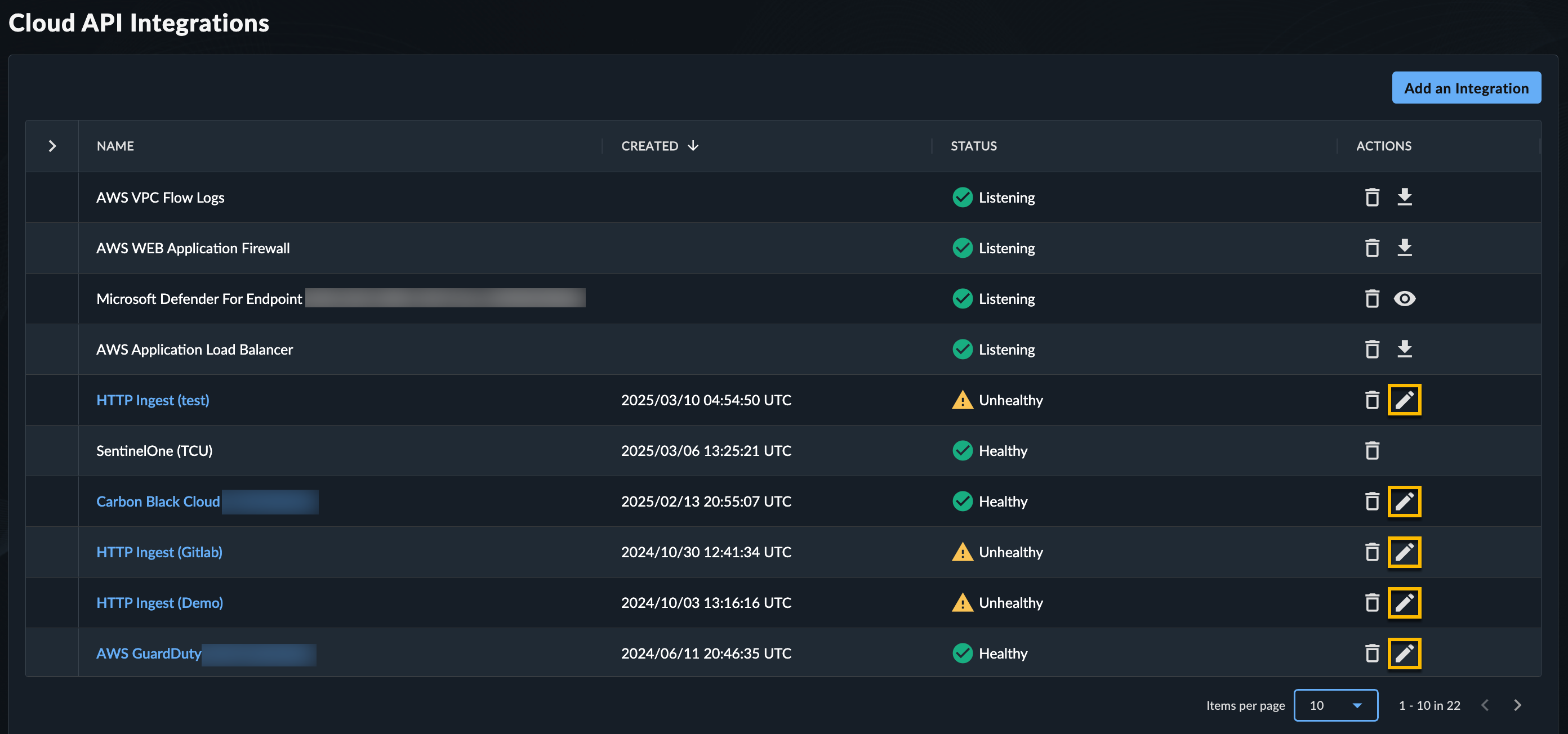Delete the AWS VPC Flow Logs integration
The image size is (1568, 734).
(x=1372, y=198)
